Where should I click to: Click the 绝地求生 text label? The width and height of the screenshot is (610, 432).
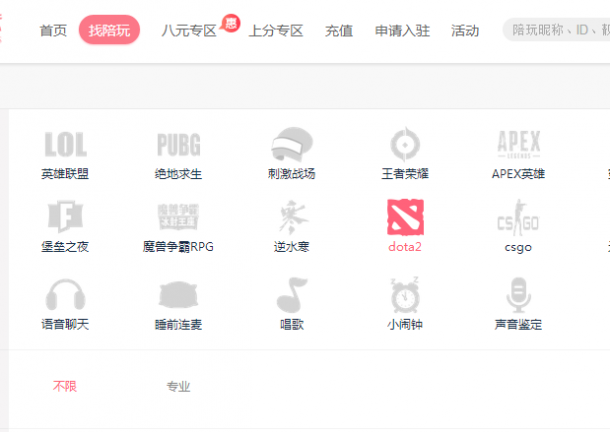(179, 174)
